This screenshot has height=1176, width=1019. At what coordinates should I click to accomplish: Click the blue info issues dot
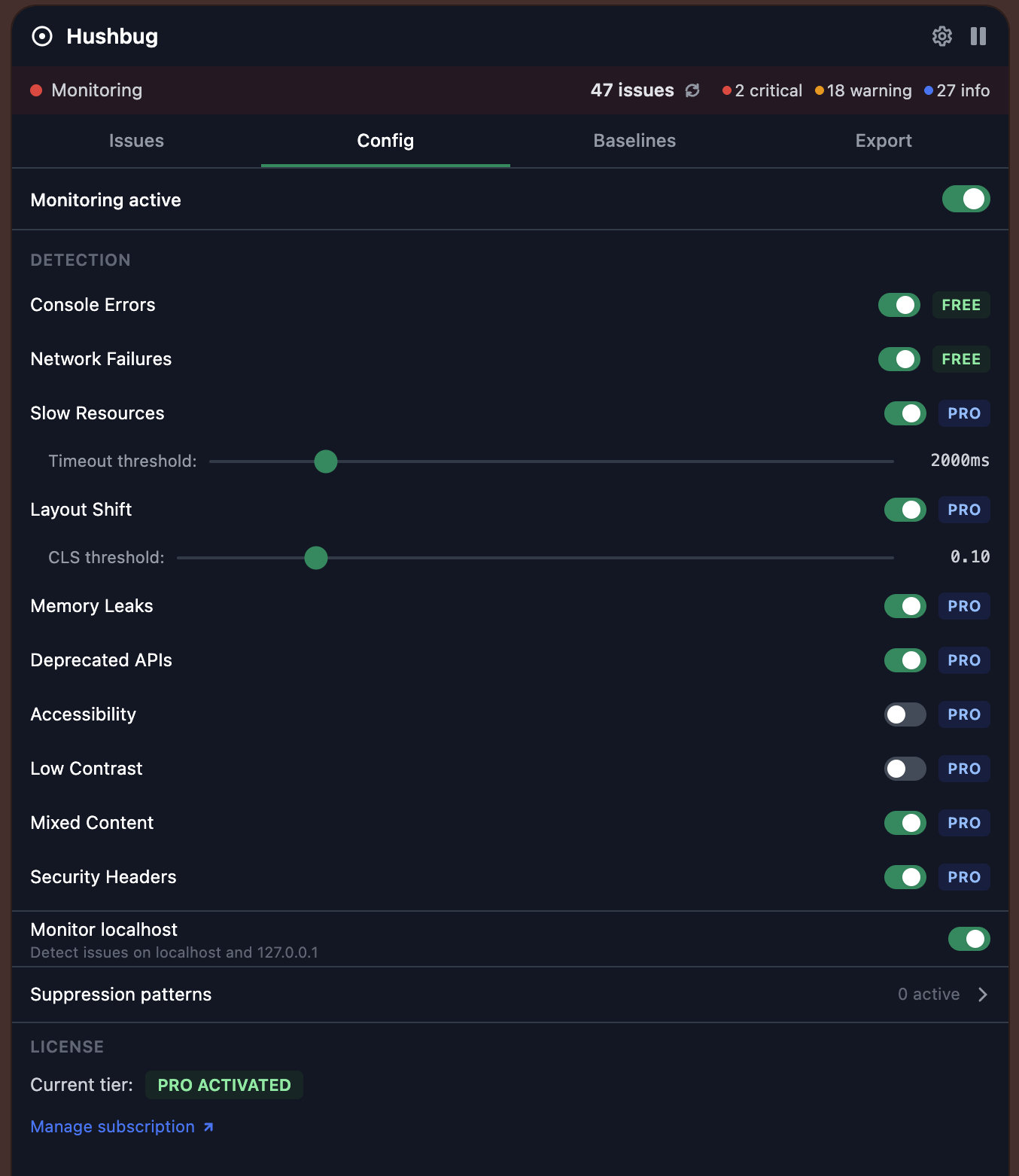point(928,90)
